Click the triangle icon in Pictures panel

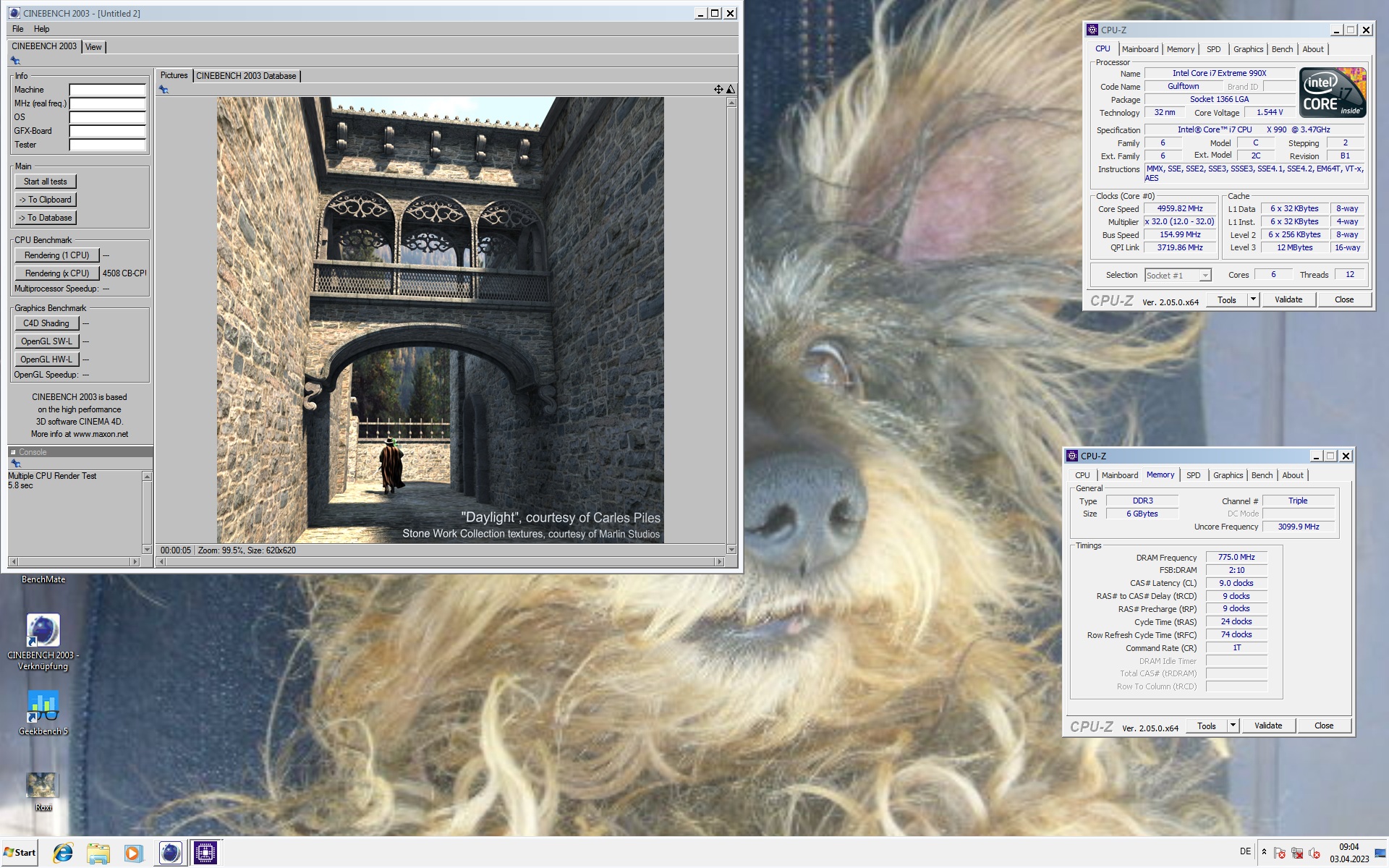pyautogui.click(x=731, y=90)
